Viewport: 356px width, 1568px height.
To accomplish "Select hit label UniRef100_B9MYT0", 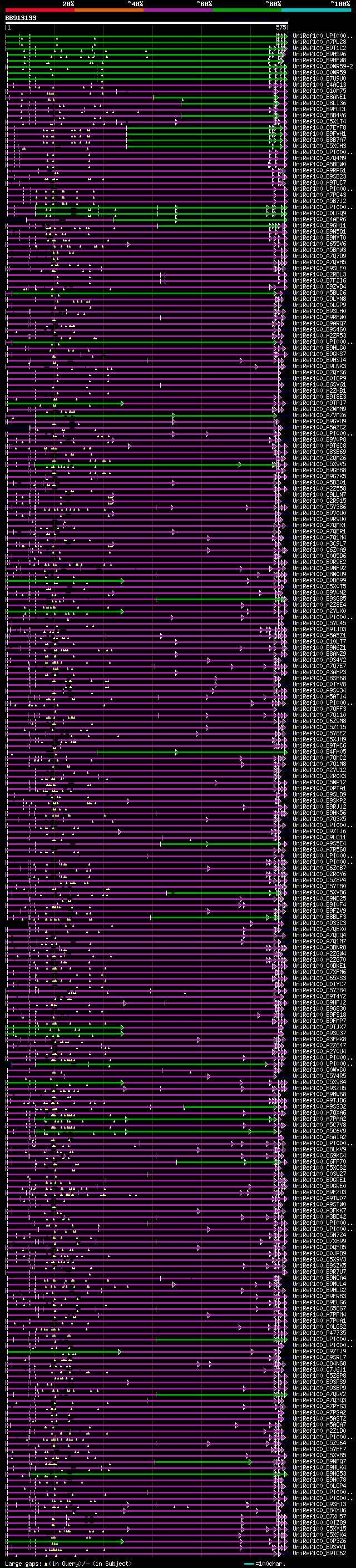I will tap(319, 238).
